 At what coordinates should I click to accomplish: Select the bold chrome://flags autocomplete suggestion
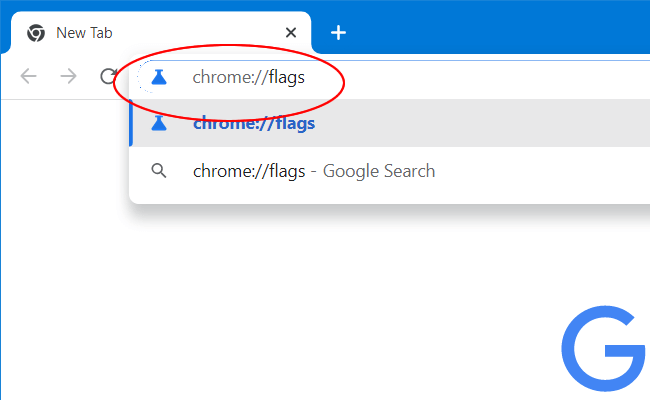tap(254, 124)
